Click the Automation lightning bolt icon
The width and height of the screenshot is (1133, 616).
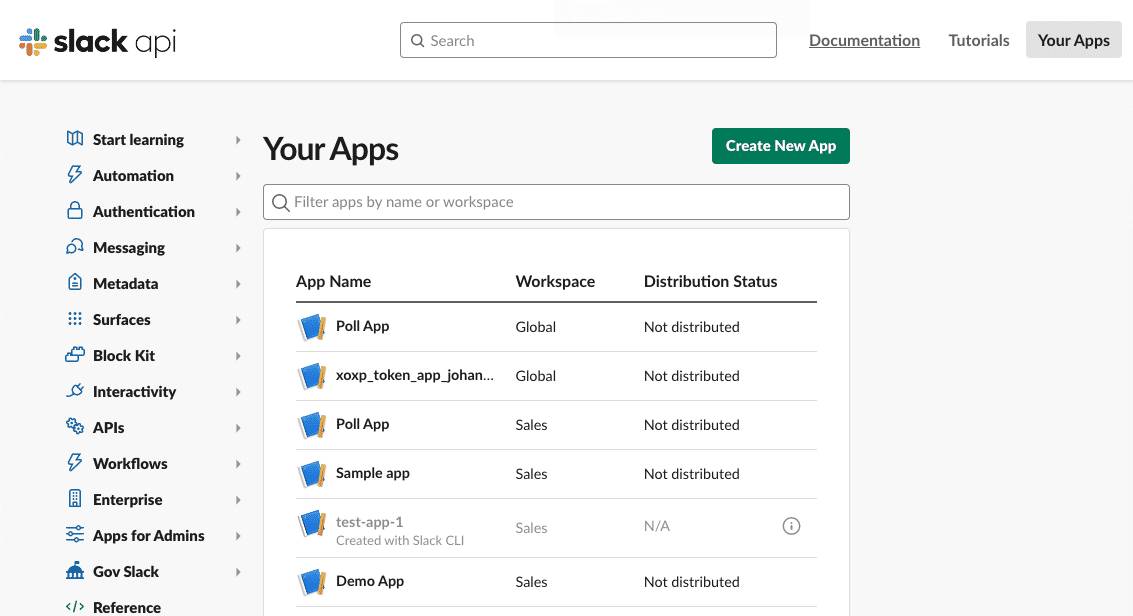(74, 174)
